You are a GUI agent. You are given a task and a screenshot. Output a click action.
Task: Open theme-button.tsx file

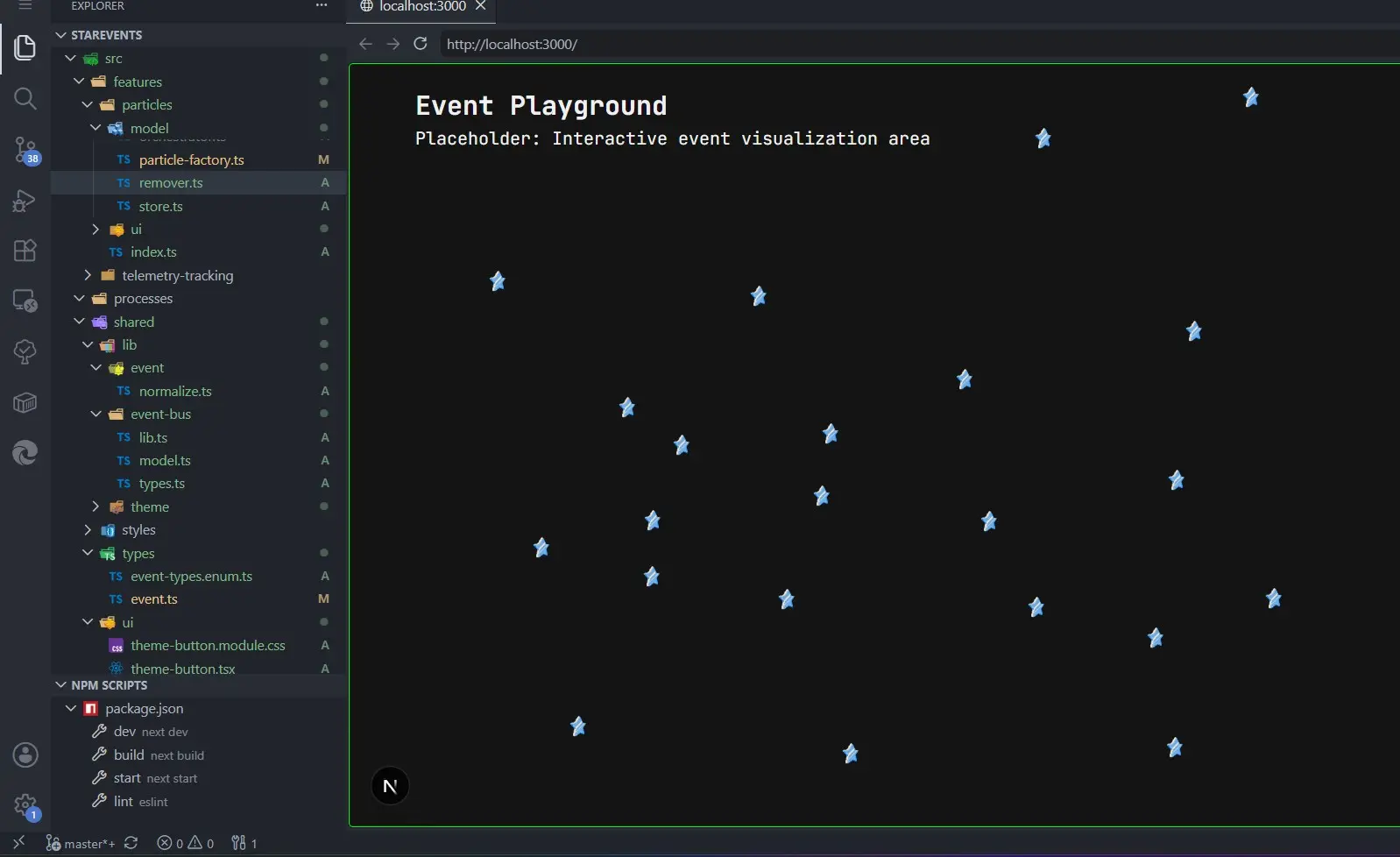[x=183, y=668]
